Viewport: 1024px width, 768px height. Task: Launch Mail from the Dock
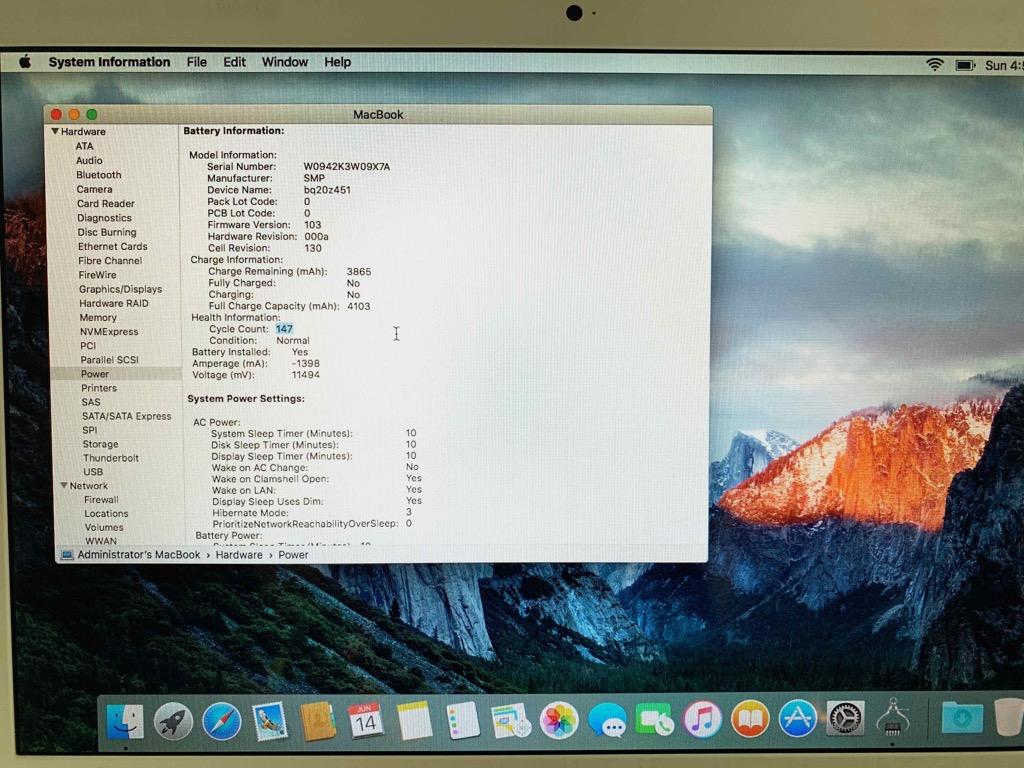tap(269, 720)
